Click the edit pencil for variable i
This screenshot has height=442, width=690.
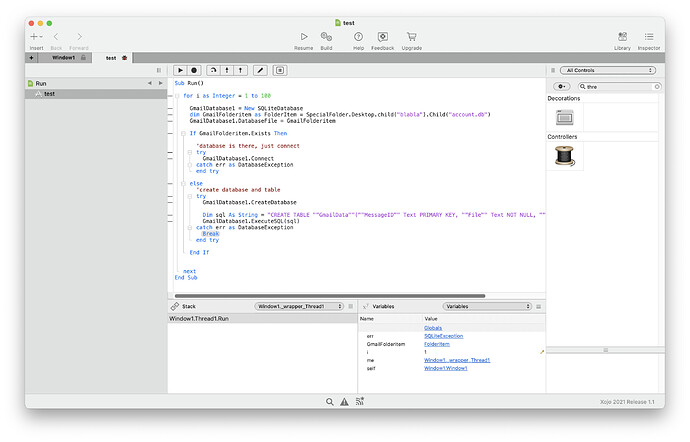point(542,352)
